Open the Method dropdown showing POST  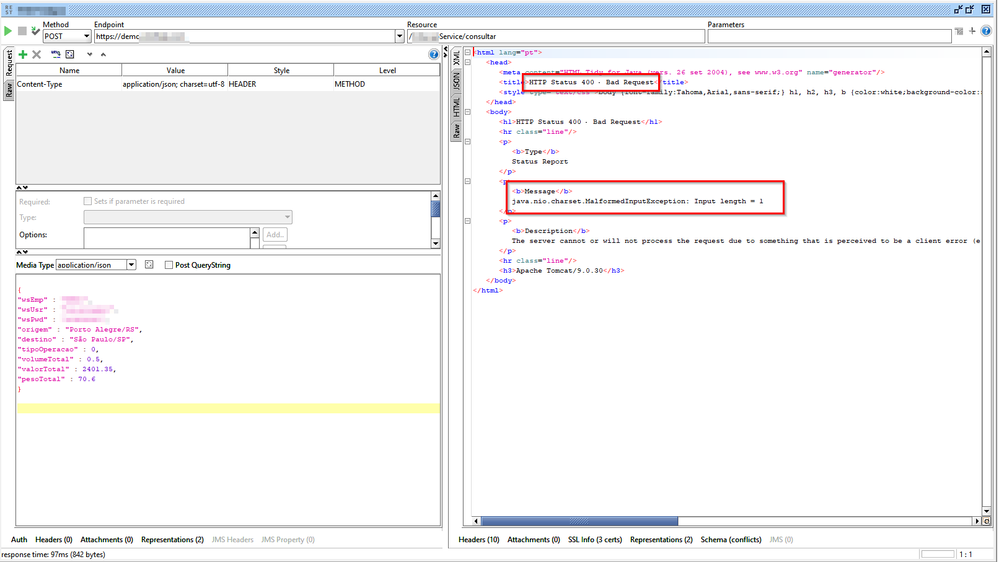coord(66,37)
